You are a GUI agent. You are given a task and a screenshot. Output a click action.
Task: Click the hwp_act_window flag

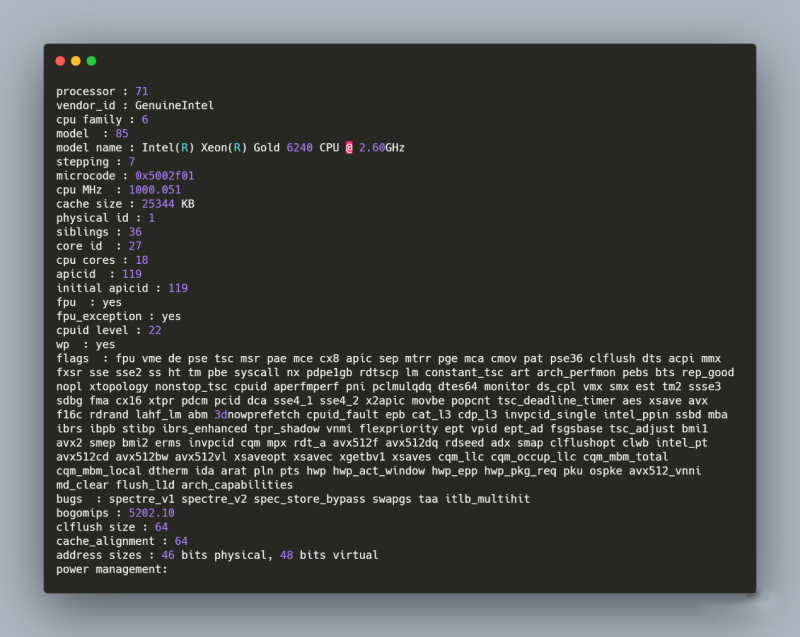[x=379, y=471]
